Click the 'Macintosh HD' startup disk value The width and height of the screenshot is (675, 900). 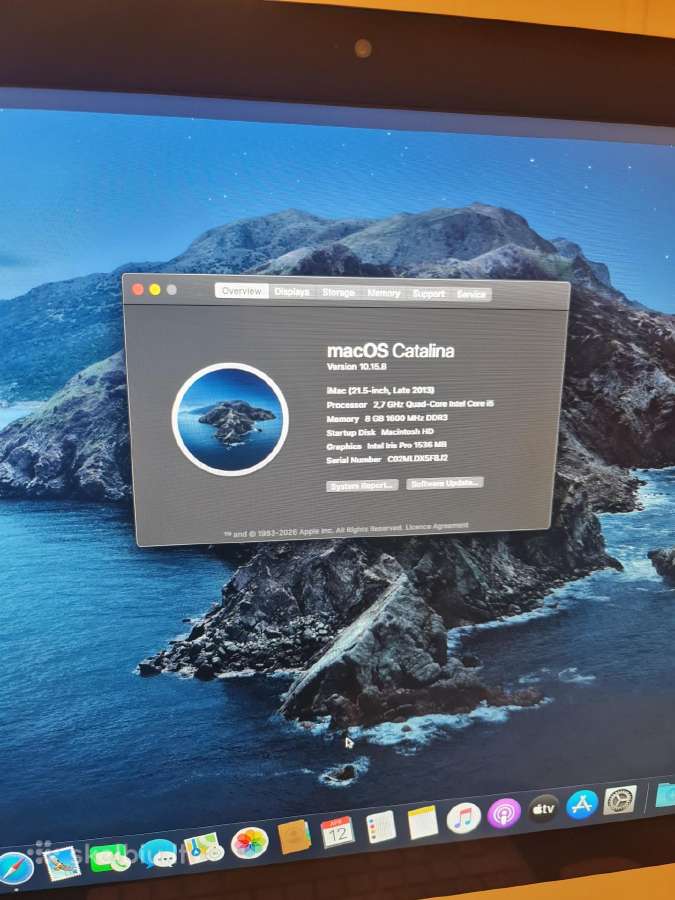[x=408, y=432]
